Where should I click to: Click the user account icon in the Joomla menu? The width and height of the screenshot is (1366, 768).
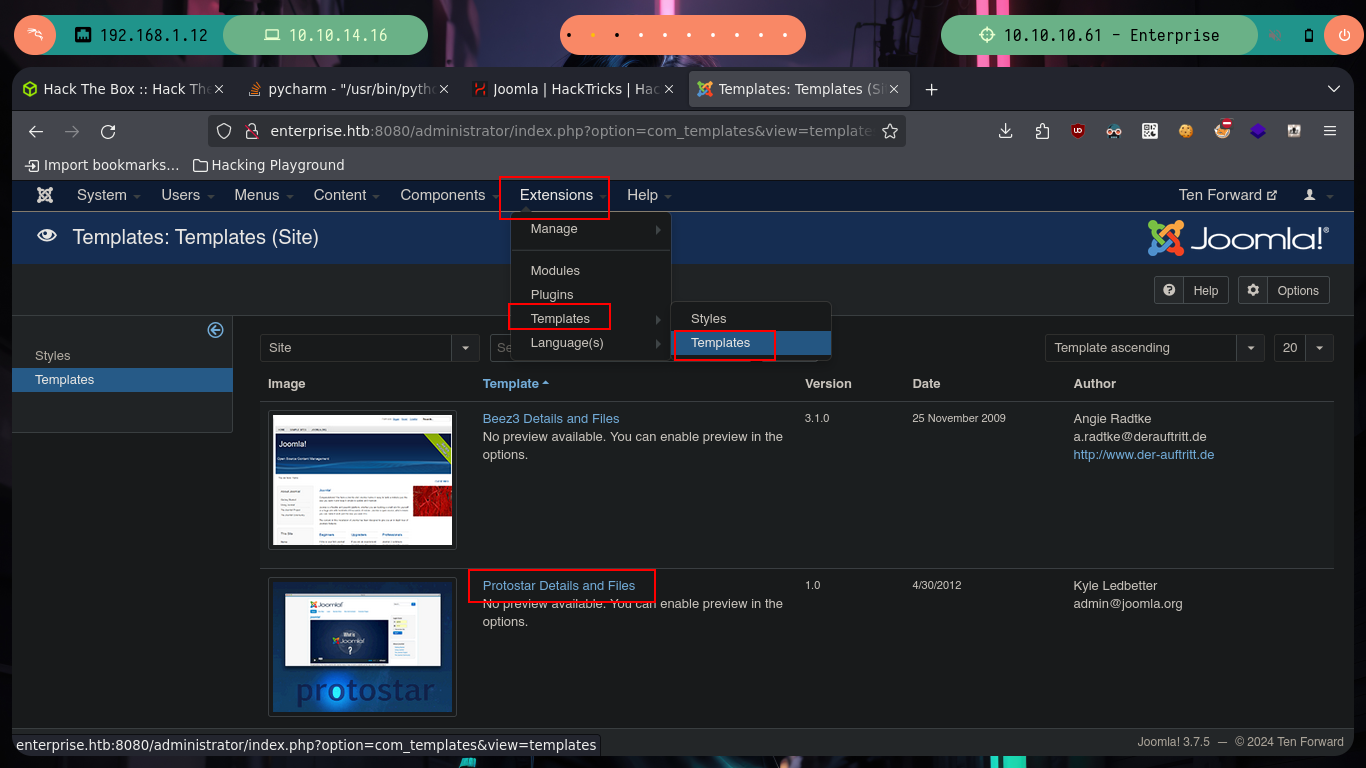coord(1310,195)
